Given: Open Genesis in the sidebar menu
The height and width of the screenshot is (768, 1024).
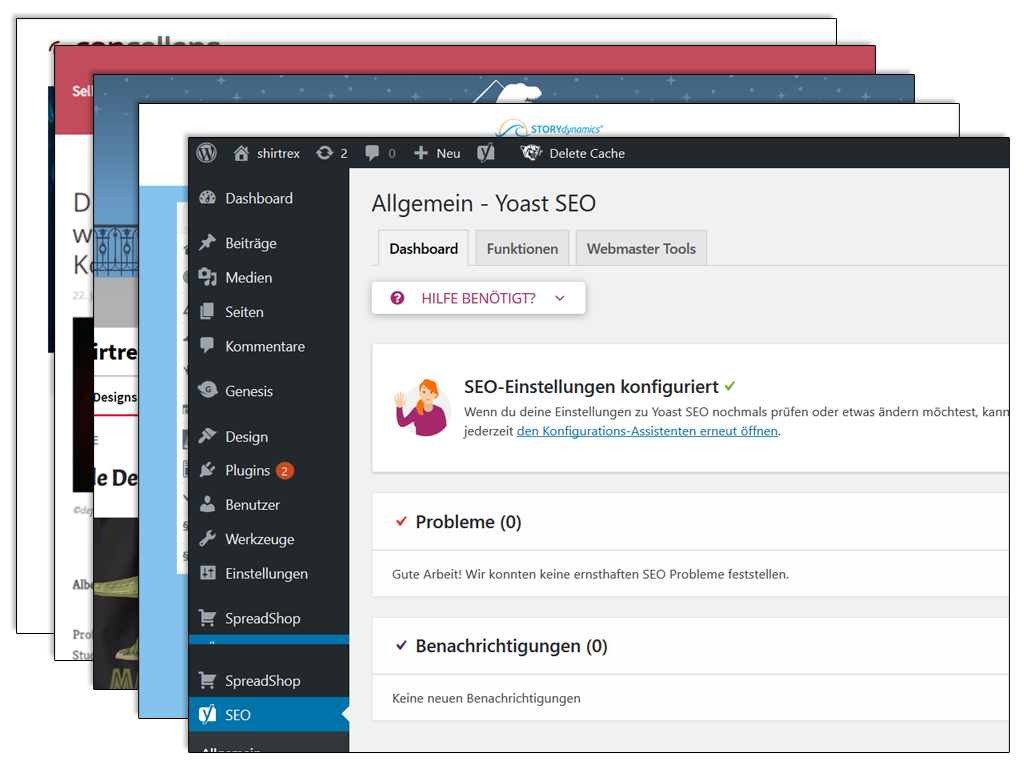Looking at the screenshot, I should (x=249, y=391).
